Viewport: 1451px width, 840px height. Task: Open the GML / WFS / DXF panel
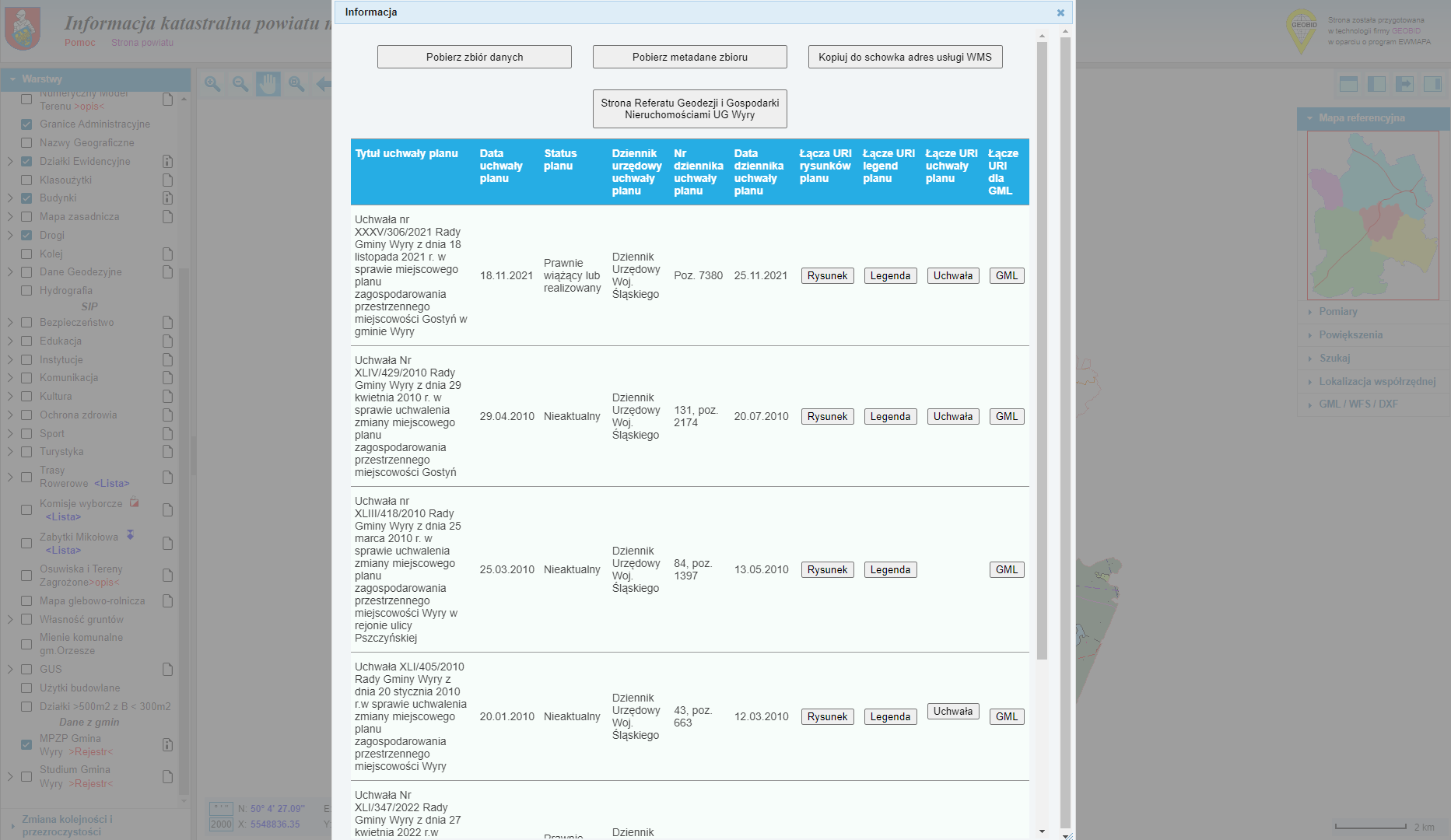(1358, 404)
